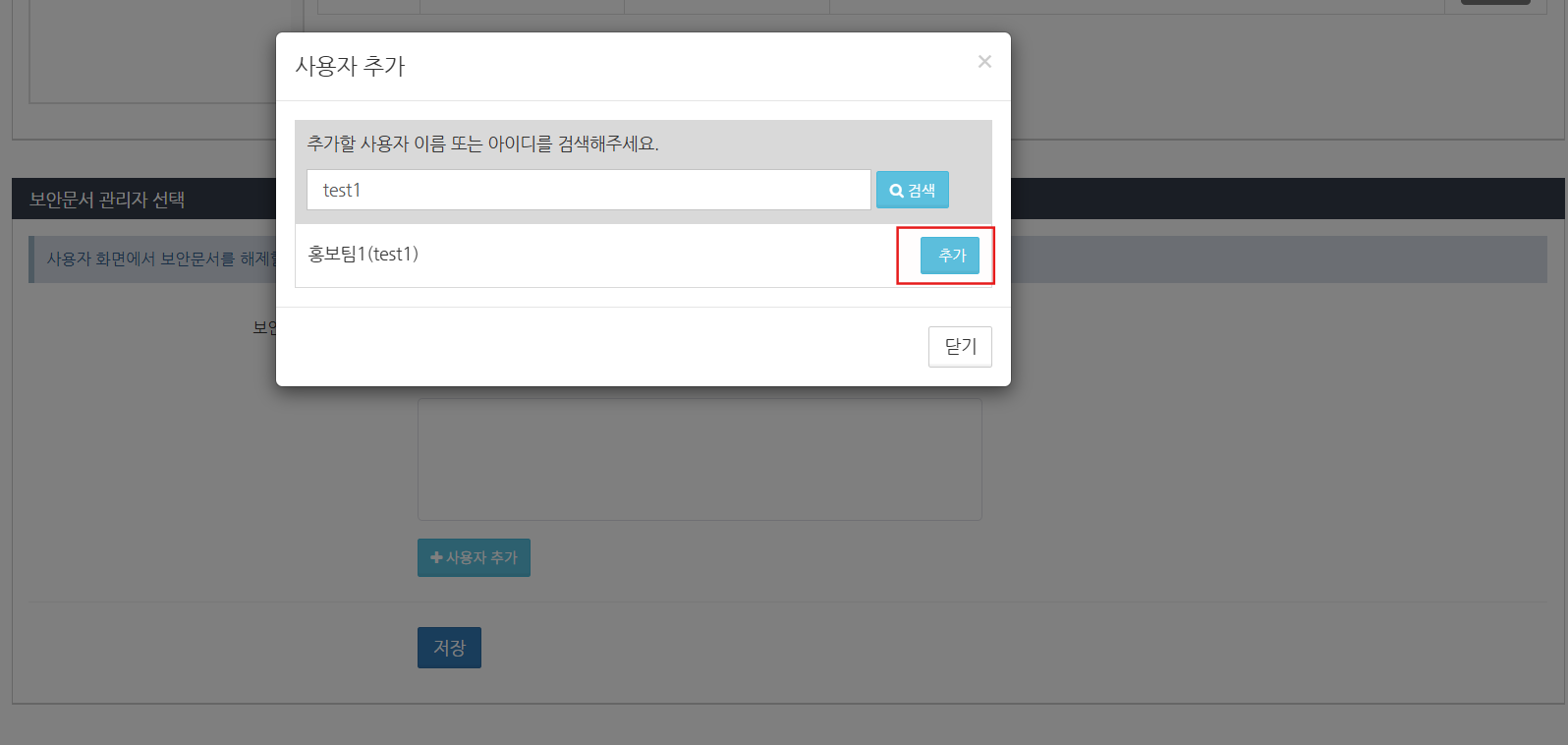Click the dark button at top-right edge
This screenshot has height=745, width=1568.
[1495, 2]
